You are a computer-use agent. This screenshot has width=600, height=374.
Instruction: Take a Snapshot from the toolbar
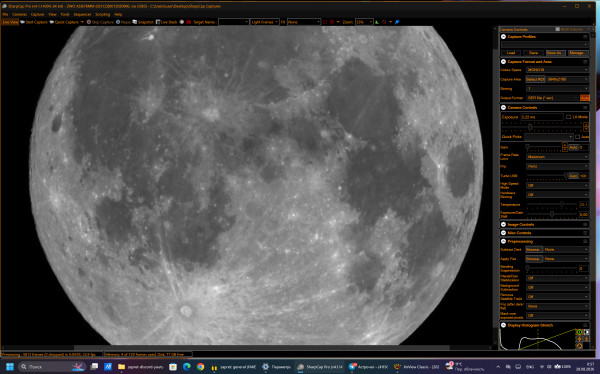tap(143, 22)
